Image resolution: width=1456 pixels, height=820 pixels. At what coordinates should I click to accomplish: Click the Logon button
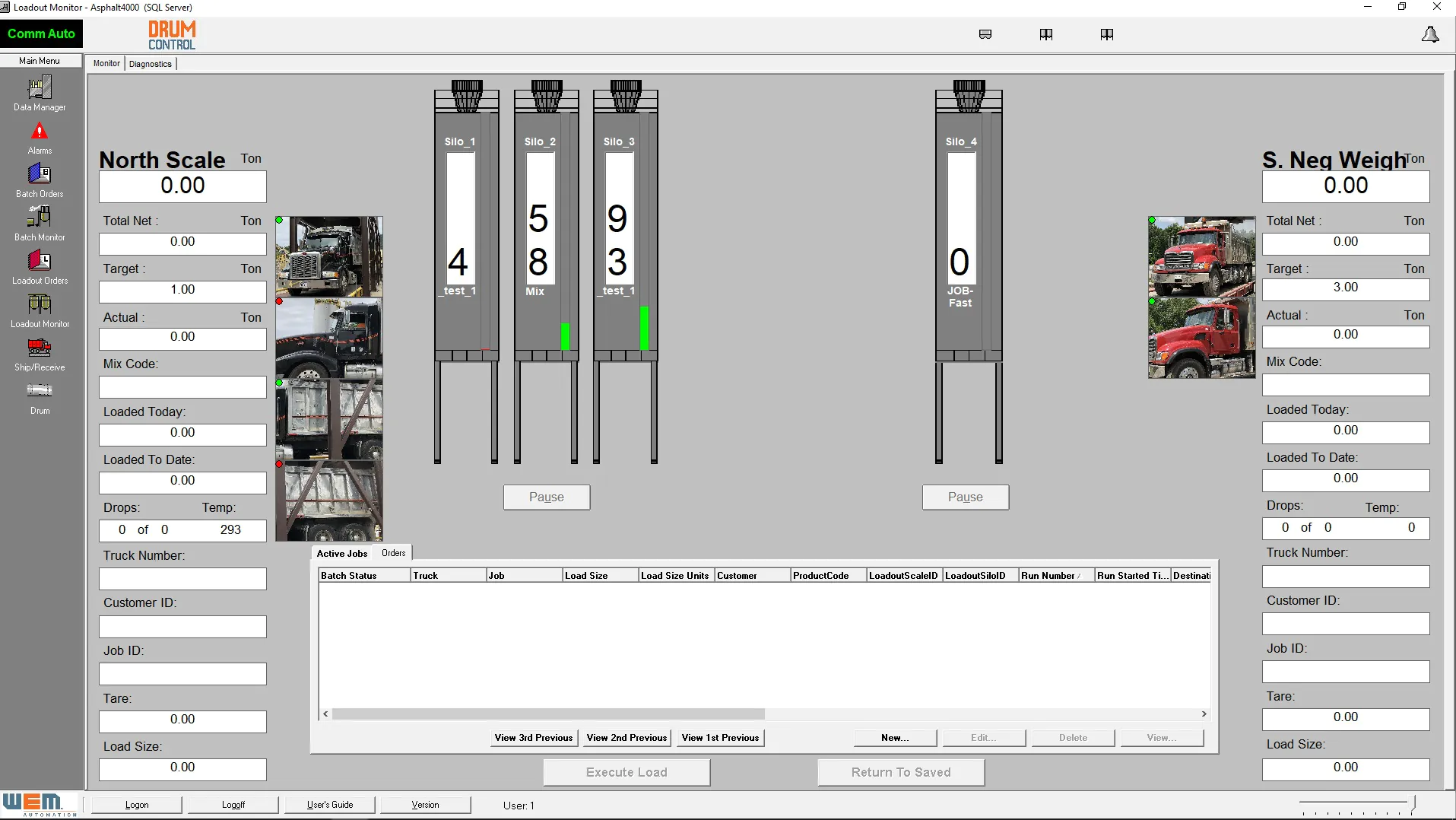(x=137, y=805)
